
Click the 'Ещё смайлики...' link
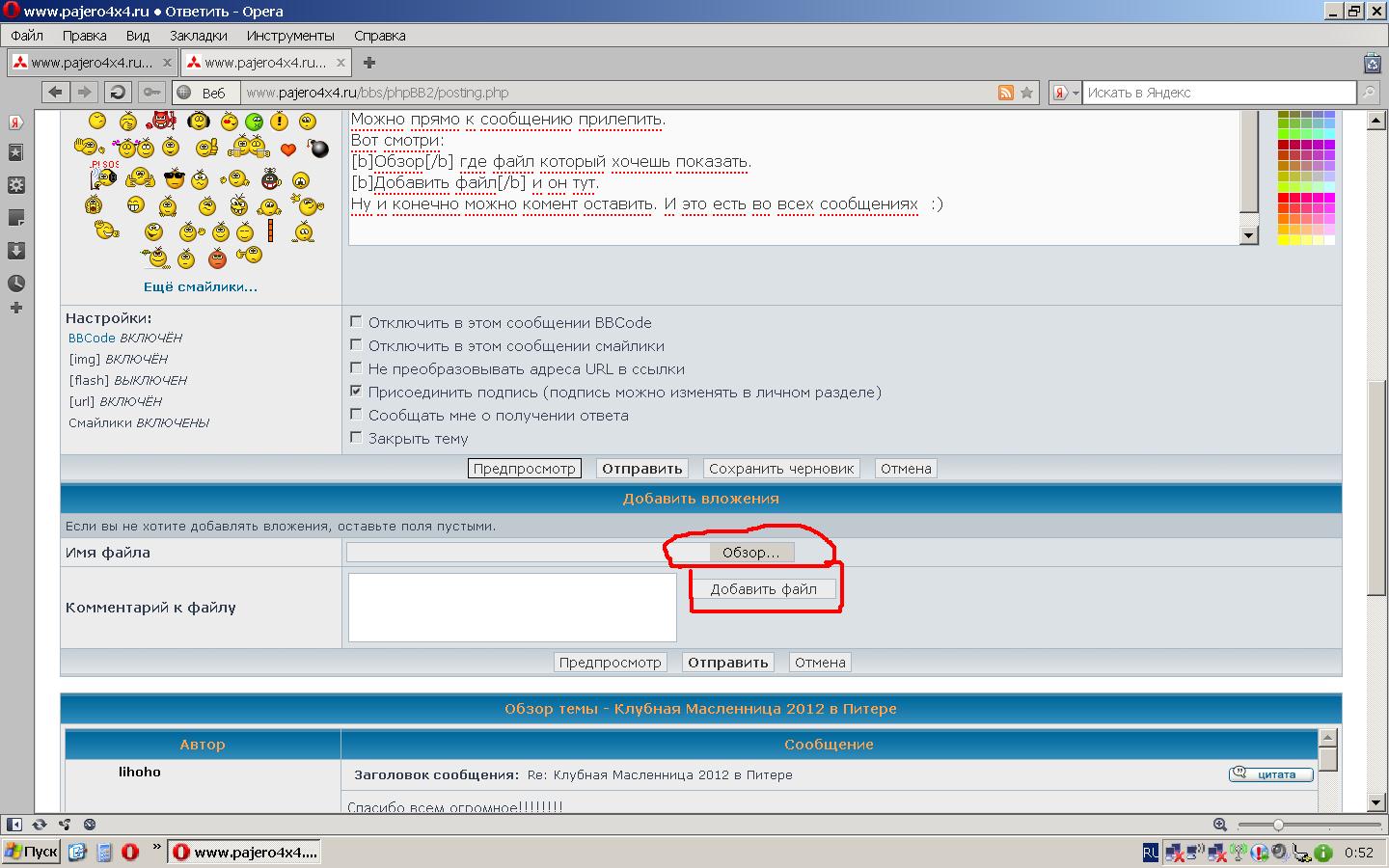pos(201,286)
